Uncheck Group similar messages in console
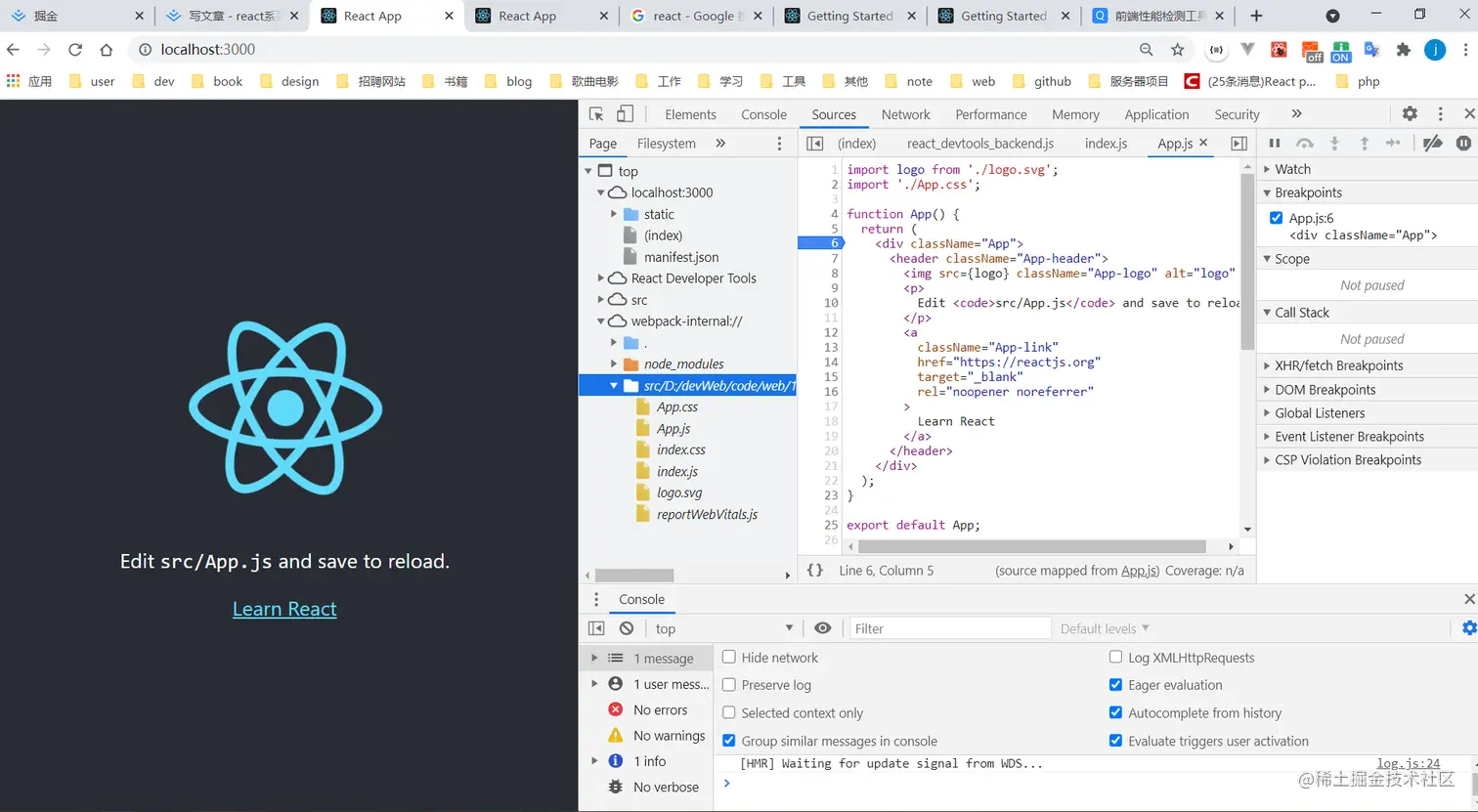Image resolution: width=1478 pixels, height=812 pixels. click(x=728, y=741)
